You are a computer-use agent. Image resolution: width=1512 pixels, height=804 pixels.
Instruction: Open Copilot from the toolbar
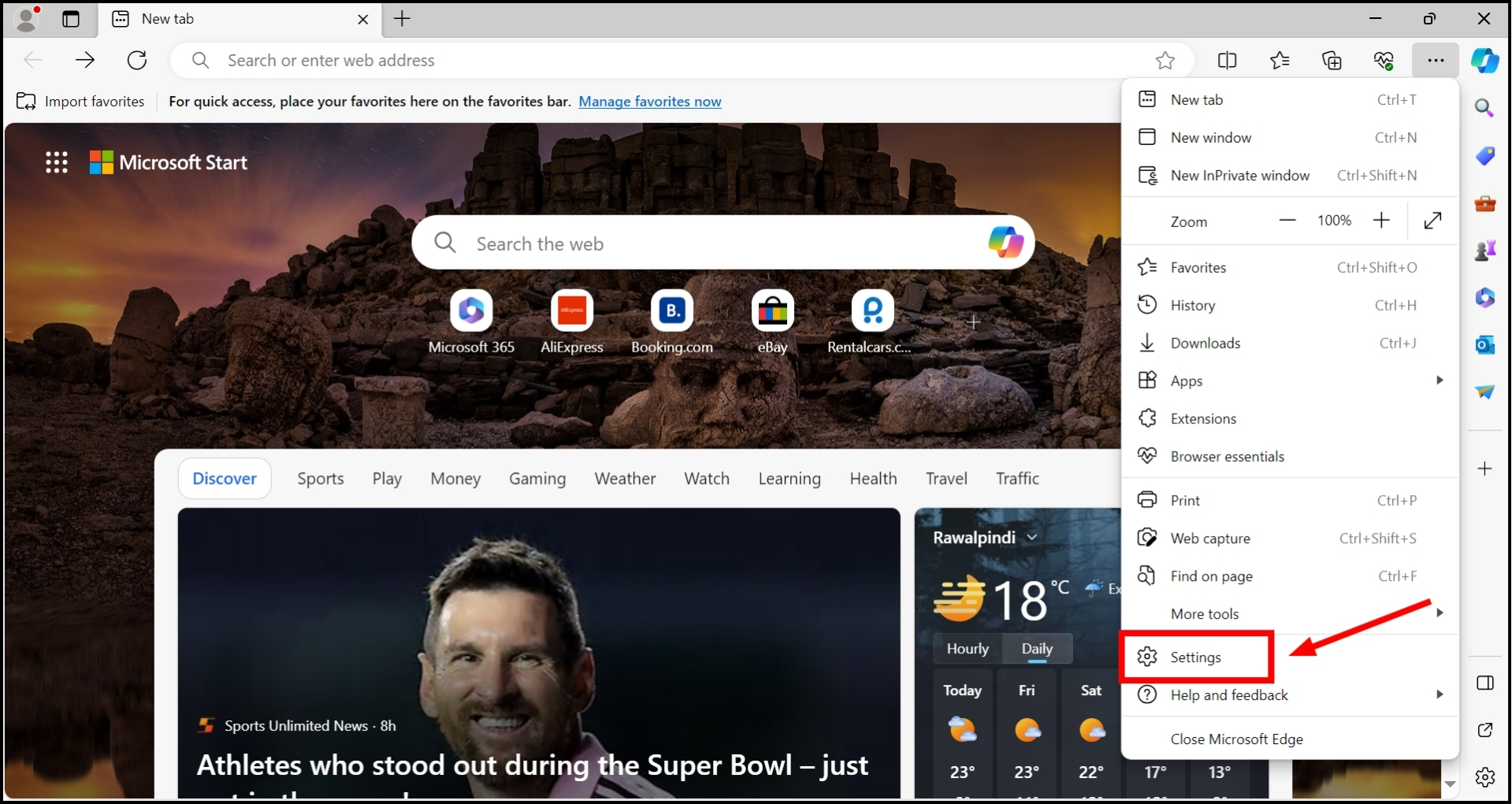1484,60
